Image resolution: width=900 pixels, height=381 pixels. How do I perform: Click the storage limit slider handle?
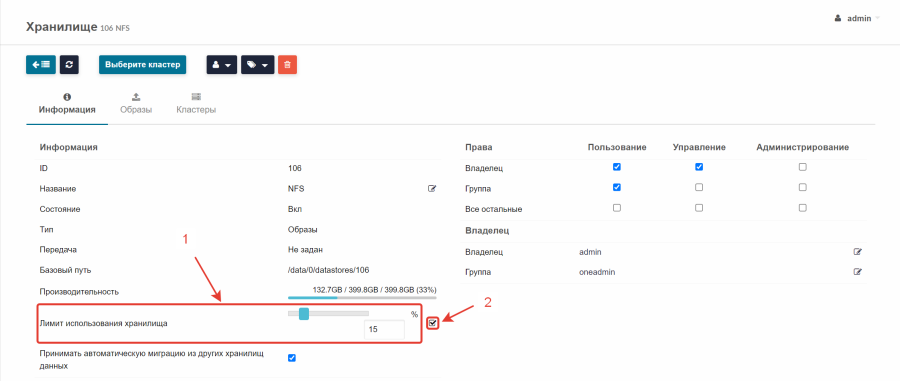pyautogui.click(x=304, y=314)
